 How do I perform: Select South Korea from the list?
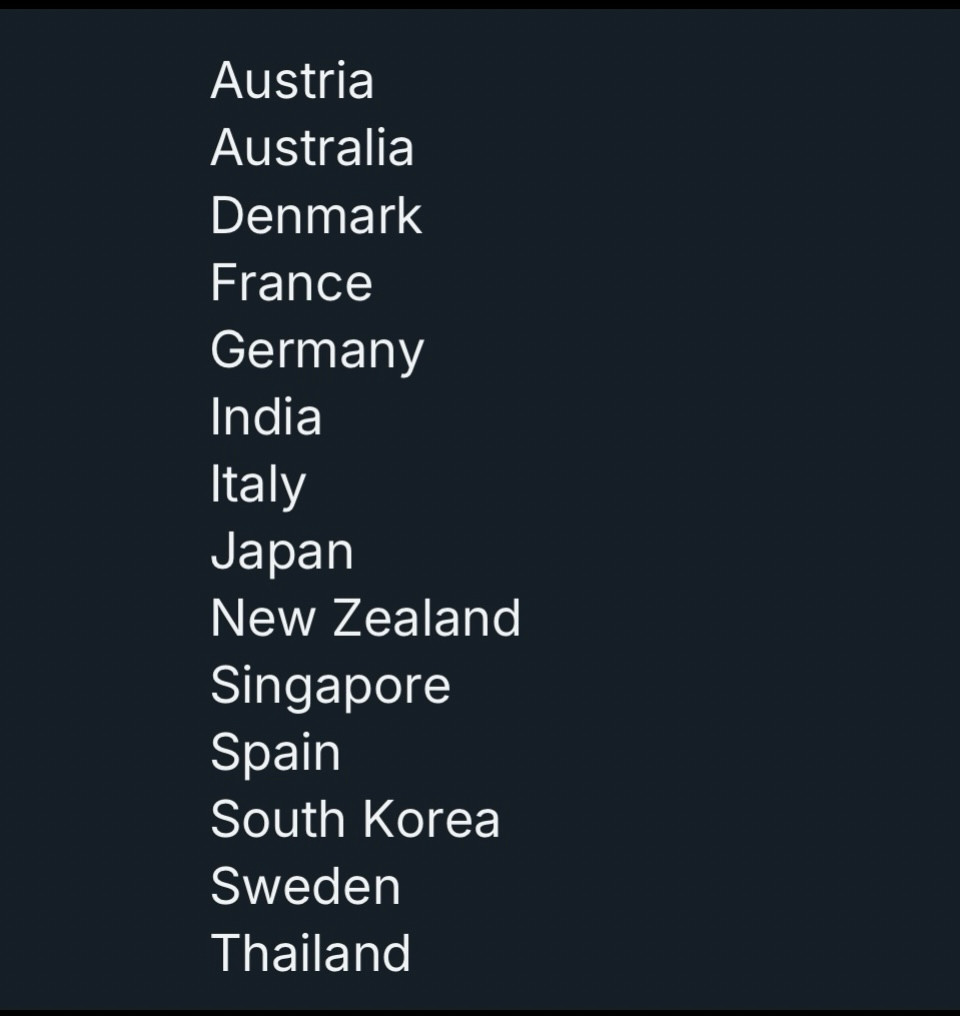[356, 819]
